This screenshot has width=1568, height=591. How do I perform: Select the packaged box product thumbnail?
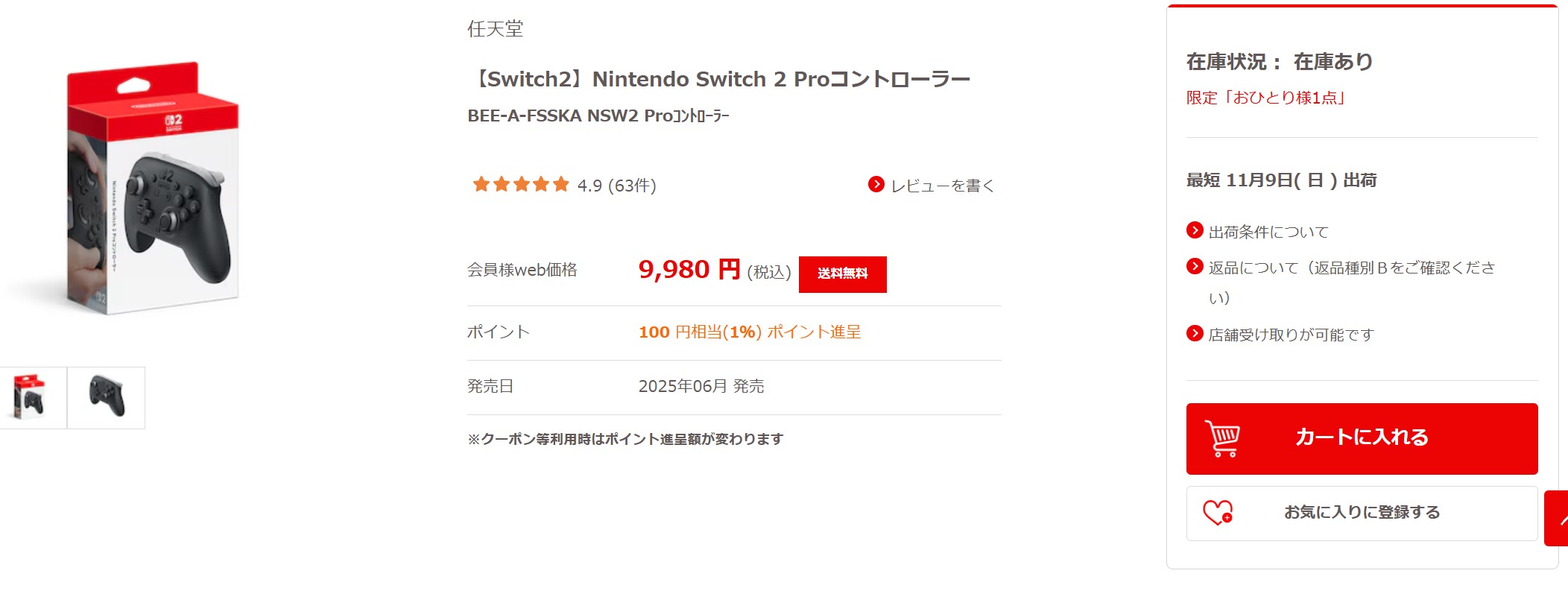click(x=33, y=397)
